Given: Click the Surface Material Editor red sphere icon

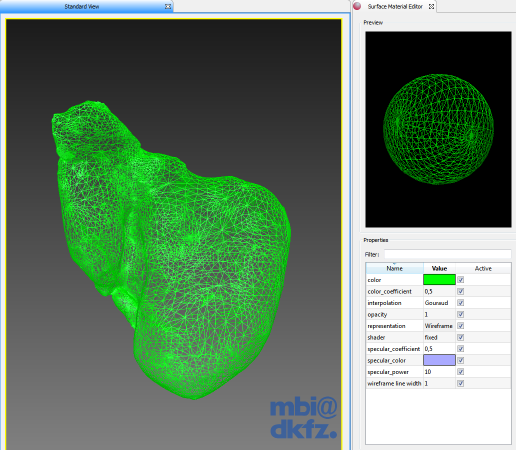Looking at the screenshot, I should tap(357, 6).
